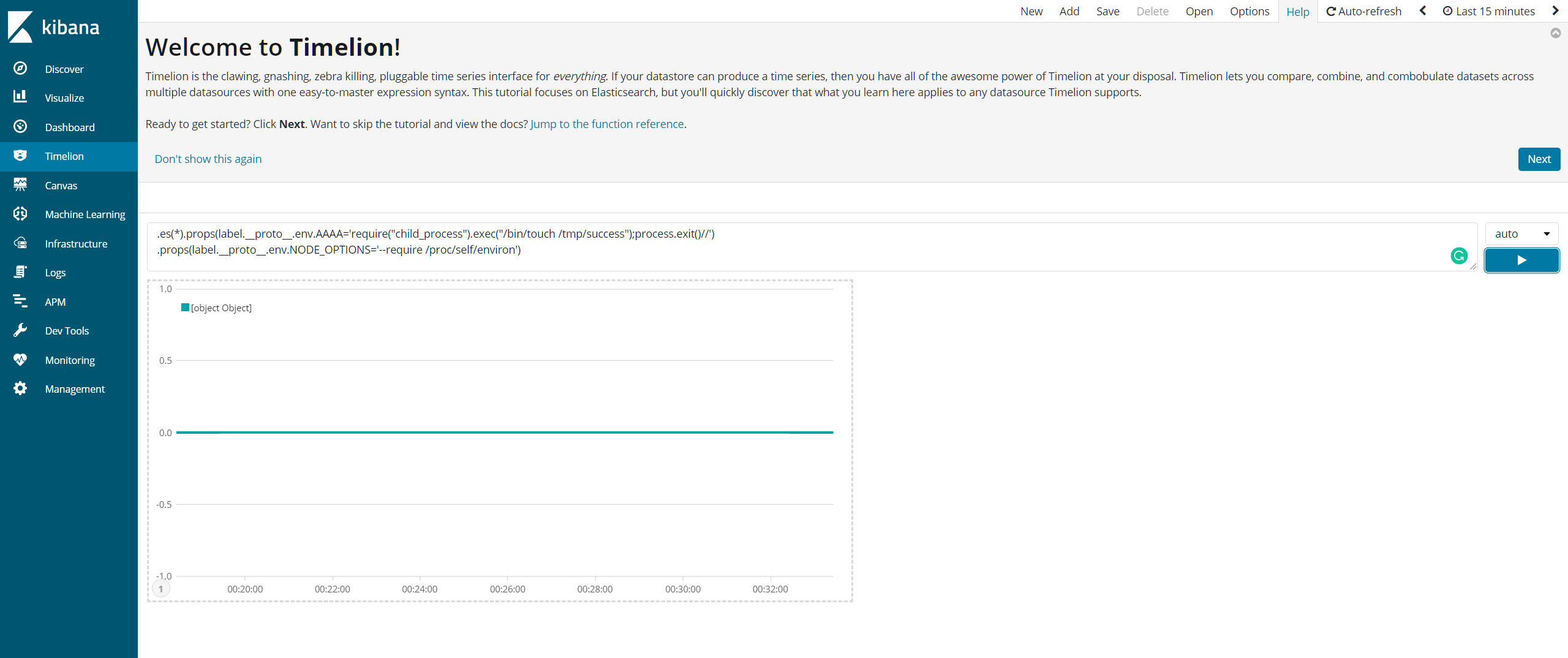
Task: Open the auto interval dropdown
Action: (1521, 233)
